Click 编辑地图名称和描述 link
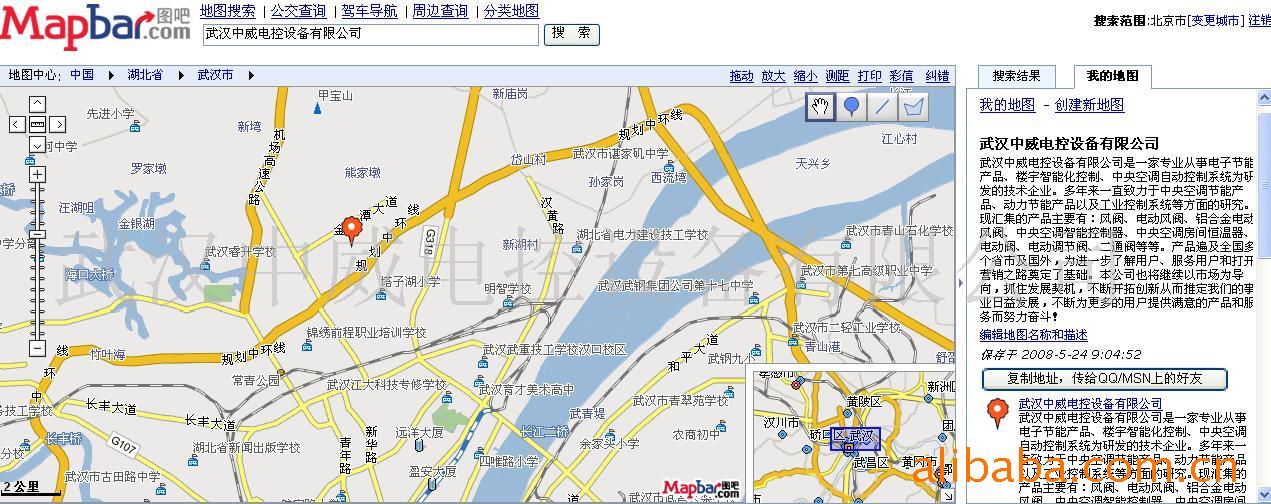The width and height of the screenshot is (1271, 504). coord(1033,335)
